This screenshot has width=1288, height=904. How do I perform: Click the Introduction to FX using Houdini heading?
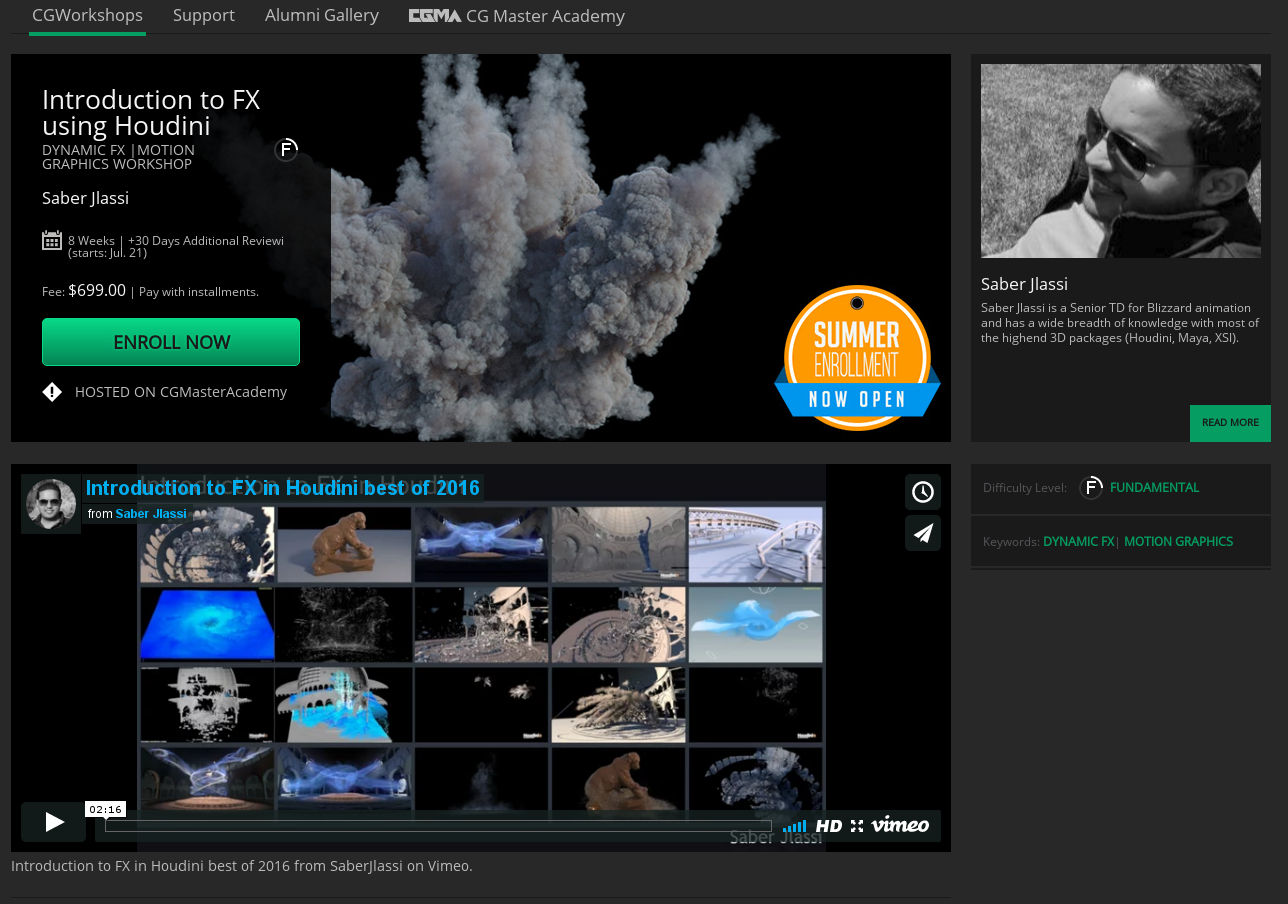click(x=151, y=113)
